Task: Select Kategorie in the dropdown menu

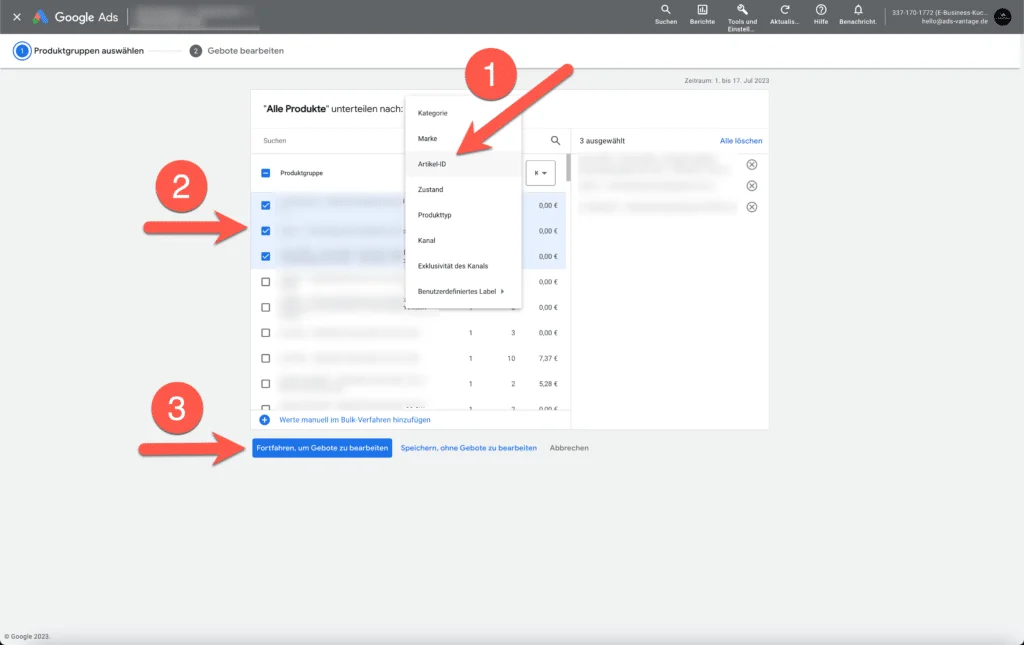Action: point(463,113)
